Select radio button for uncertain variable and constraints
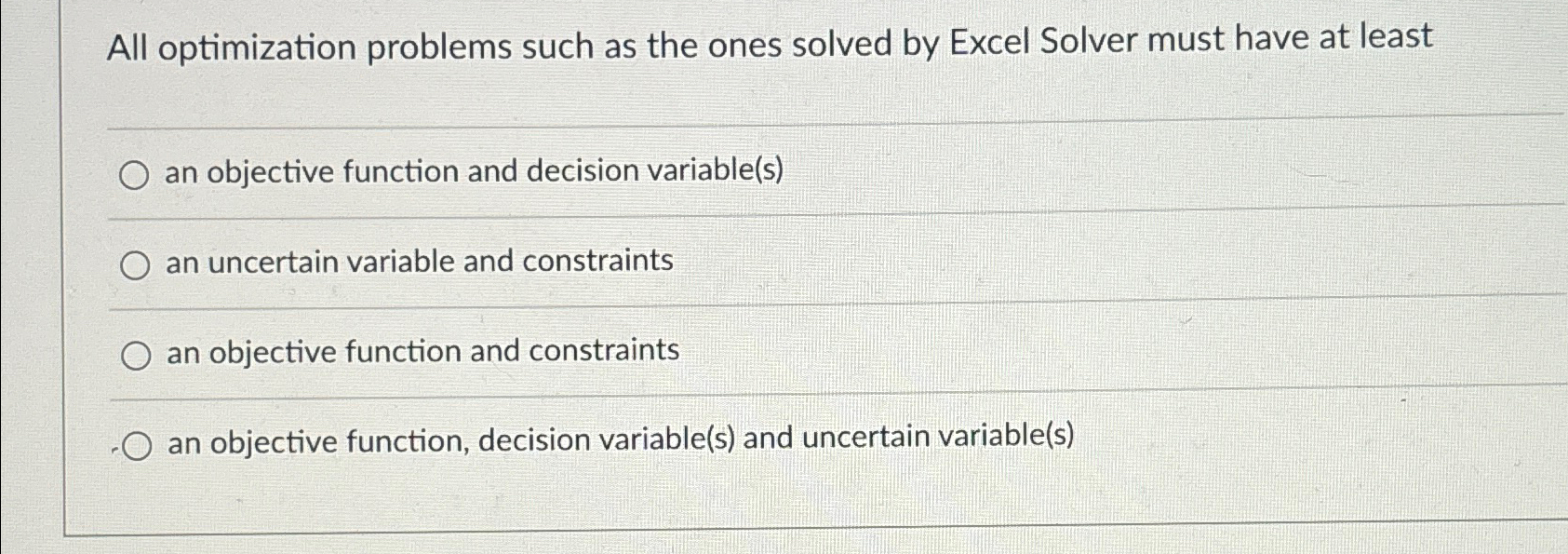The height and width of the screenshot is (554, 1568). point(136,264)
